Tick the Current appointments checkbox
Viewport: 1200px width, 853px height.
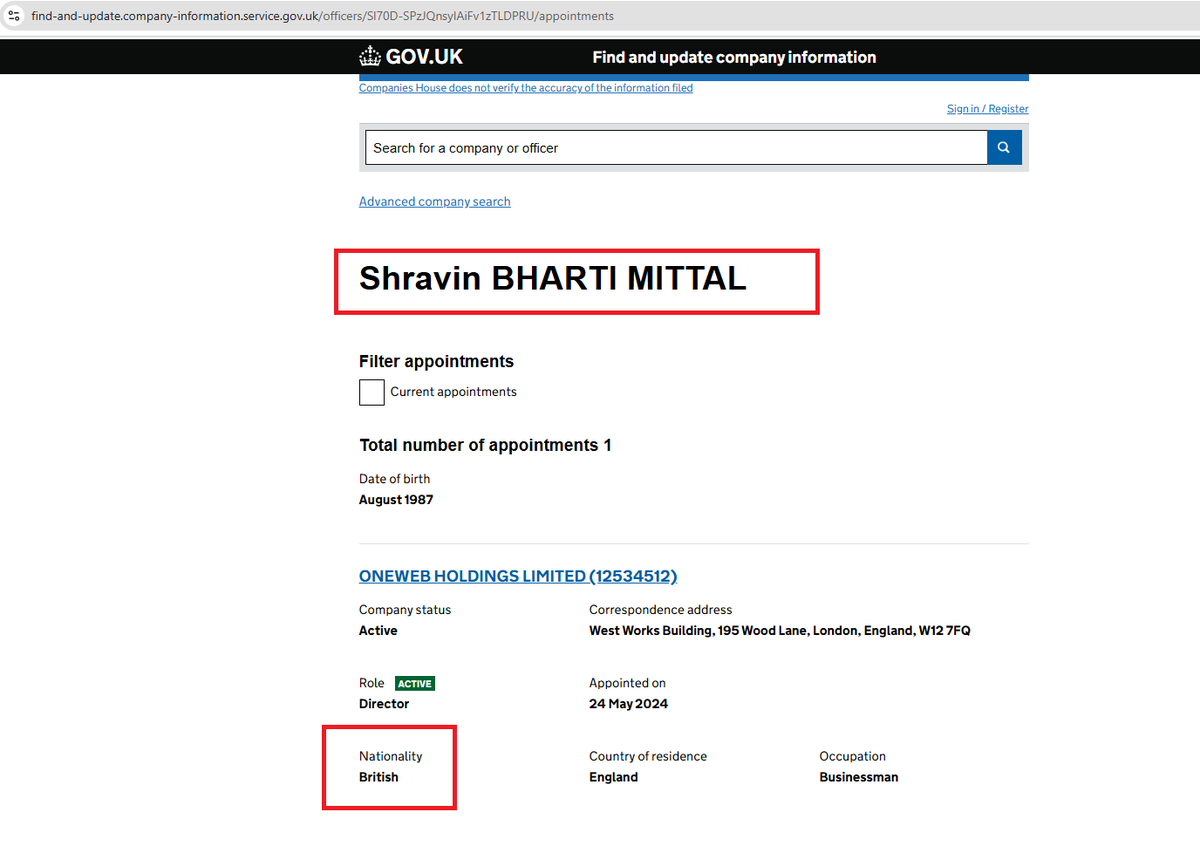point(372,392)
